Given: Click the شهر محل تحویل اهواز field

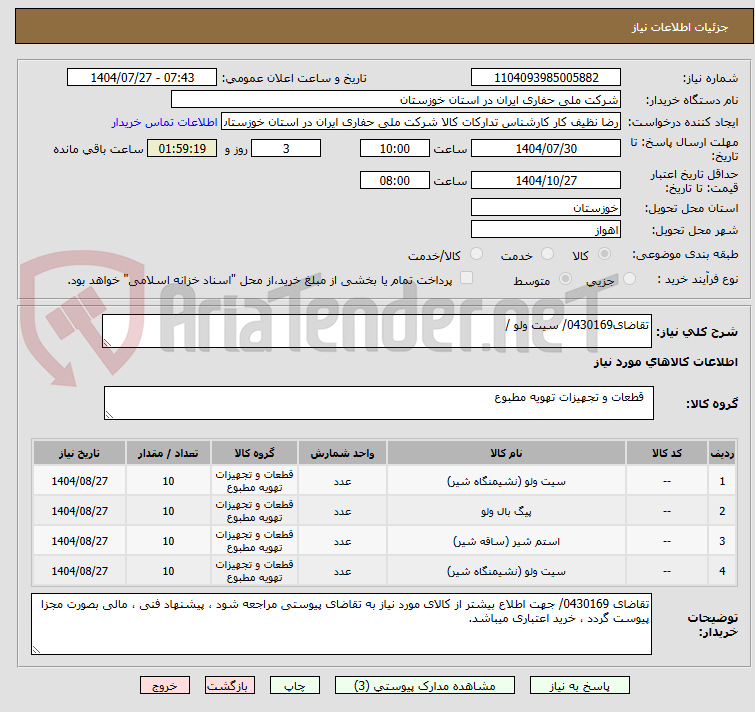Looking at the screenshot, I should [x=546, y=230].
